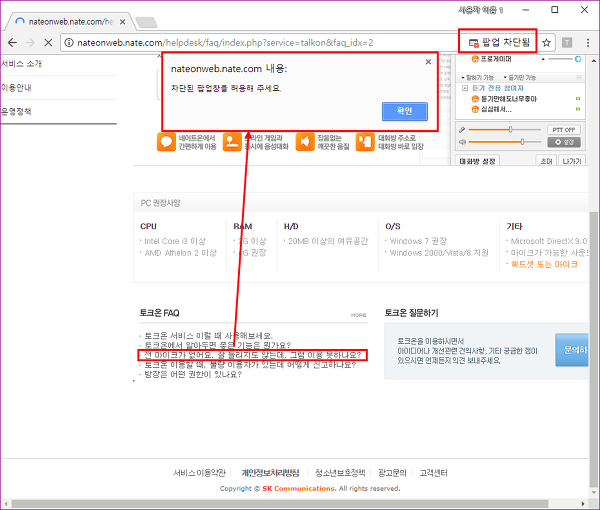Click the orange joystick icon for online games
This screenshot has height=510, width=600.
[x=232, y=142]
